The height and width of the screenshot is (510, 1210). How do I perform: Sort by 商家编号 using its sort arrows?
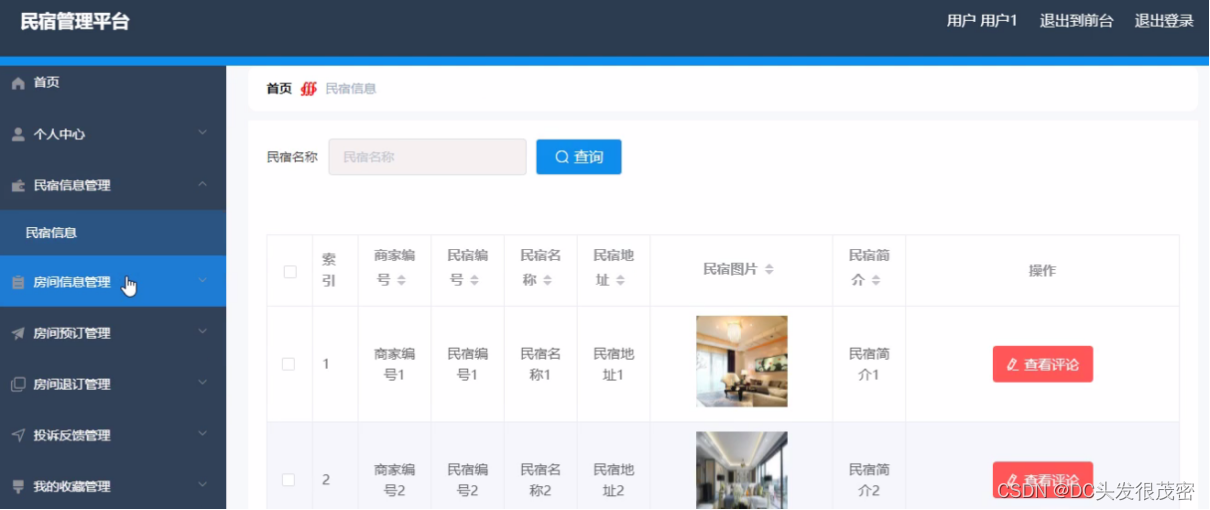[401, 281]
